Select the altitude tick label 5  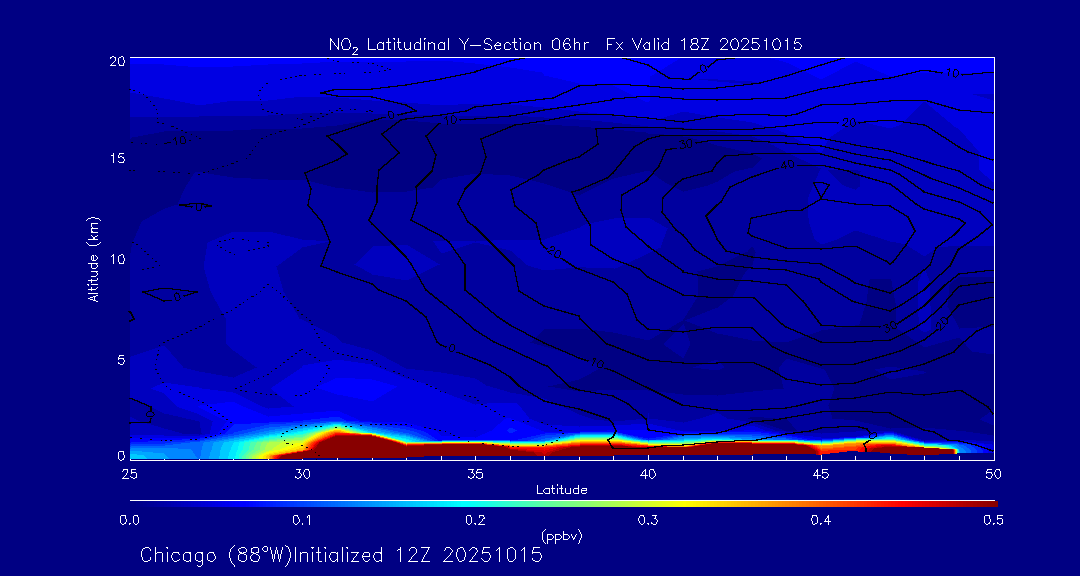(x=121, y=360)
